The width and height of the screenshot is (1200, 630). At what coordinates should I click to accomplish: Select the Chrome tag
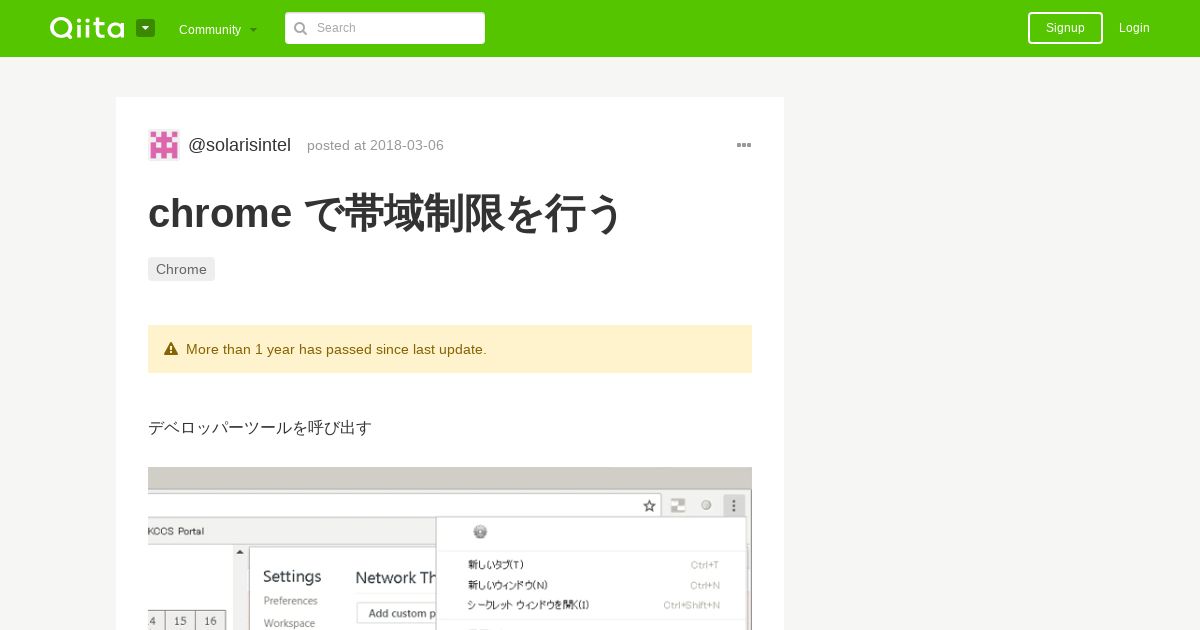pos(181,269)
